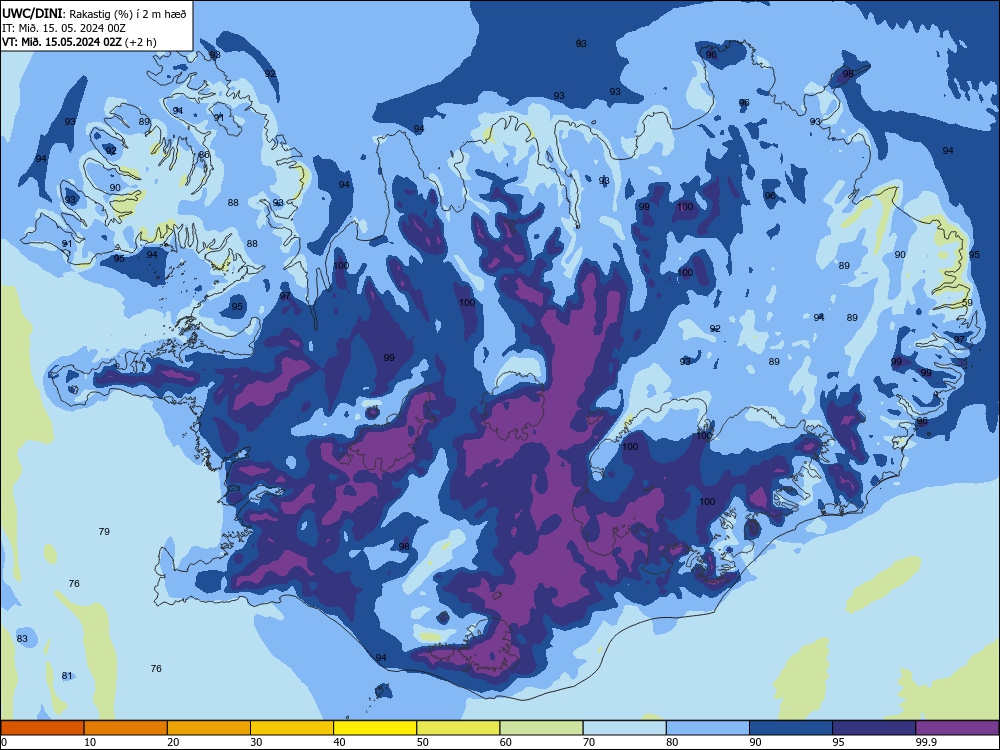Viewport: 1000px width, 750px height.
Task: Click the humidity value '81' on the map
Action: click(x=67, y=675)
